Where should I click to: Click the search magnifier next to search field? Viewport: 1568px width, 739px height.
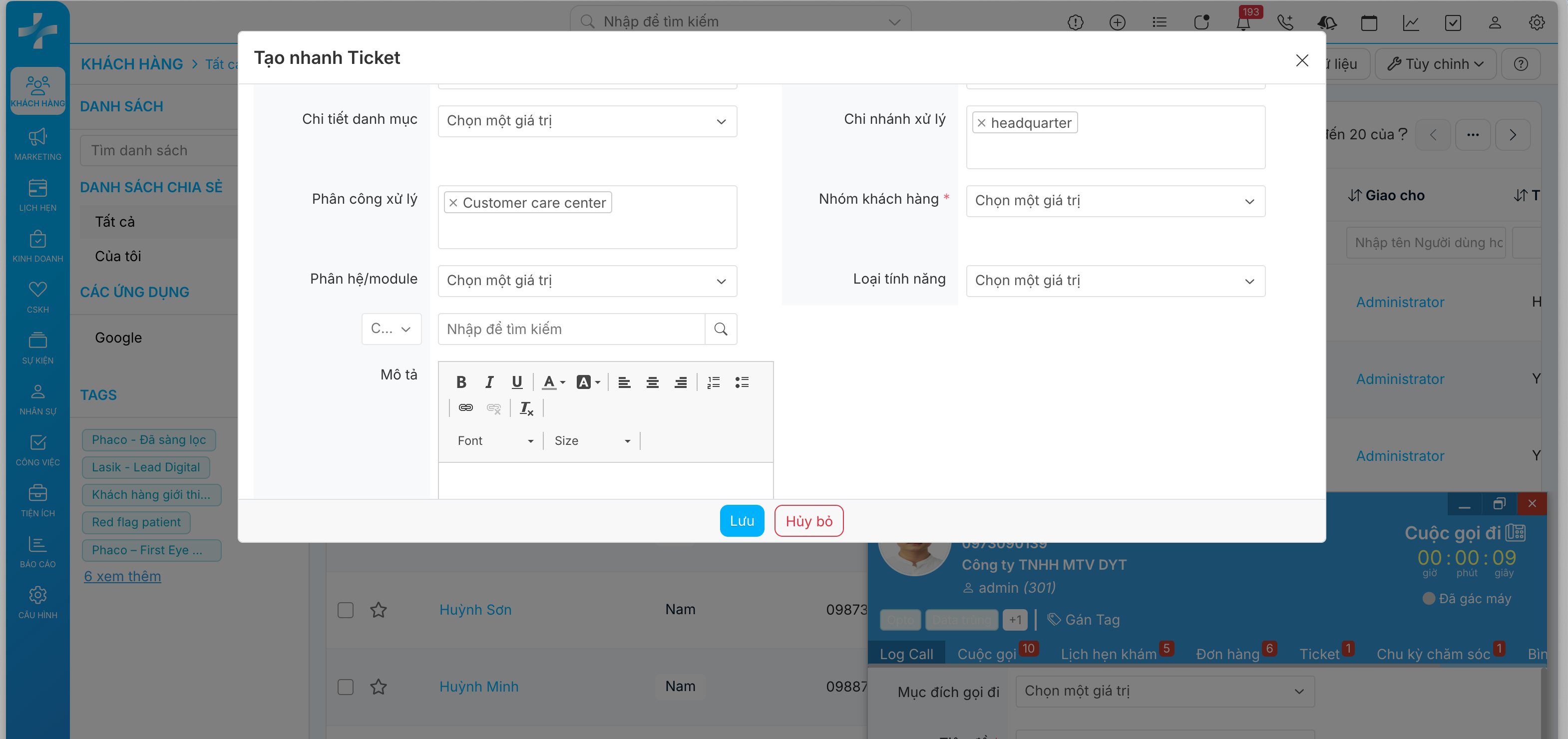(721, 330)
